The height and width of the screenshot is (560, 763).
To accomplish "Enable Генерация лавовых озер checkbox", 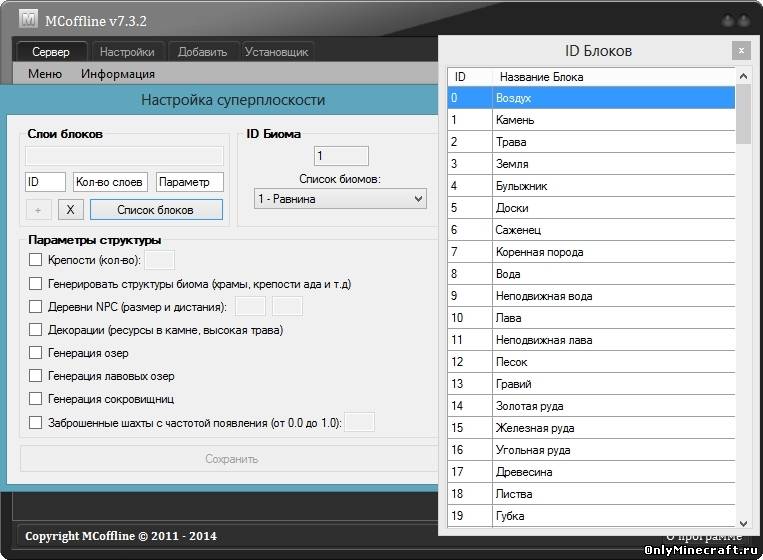I will pyautogui.click(x=36, y=376).
